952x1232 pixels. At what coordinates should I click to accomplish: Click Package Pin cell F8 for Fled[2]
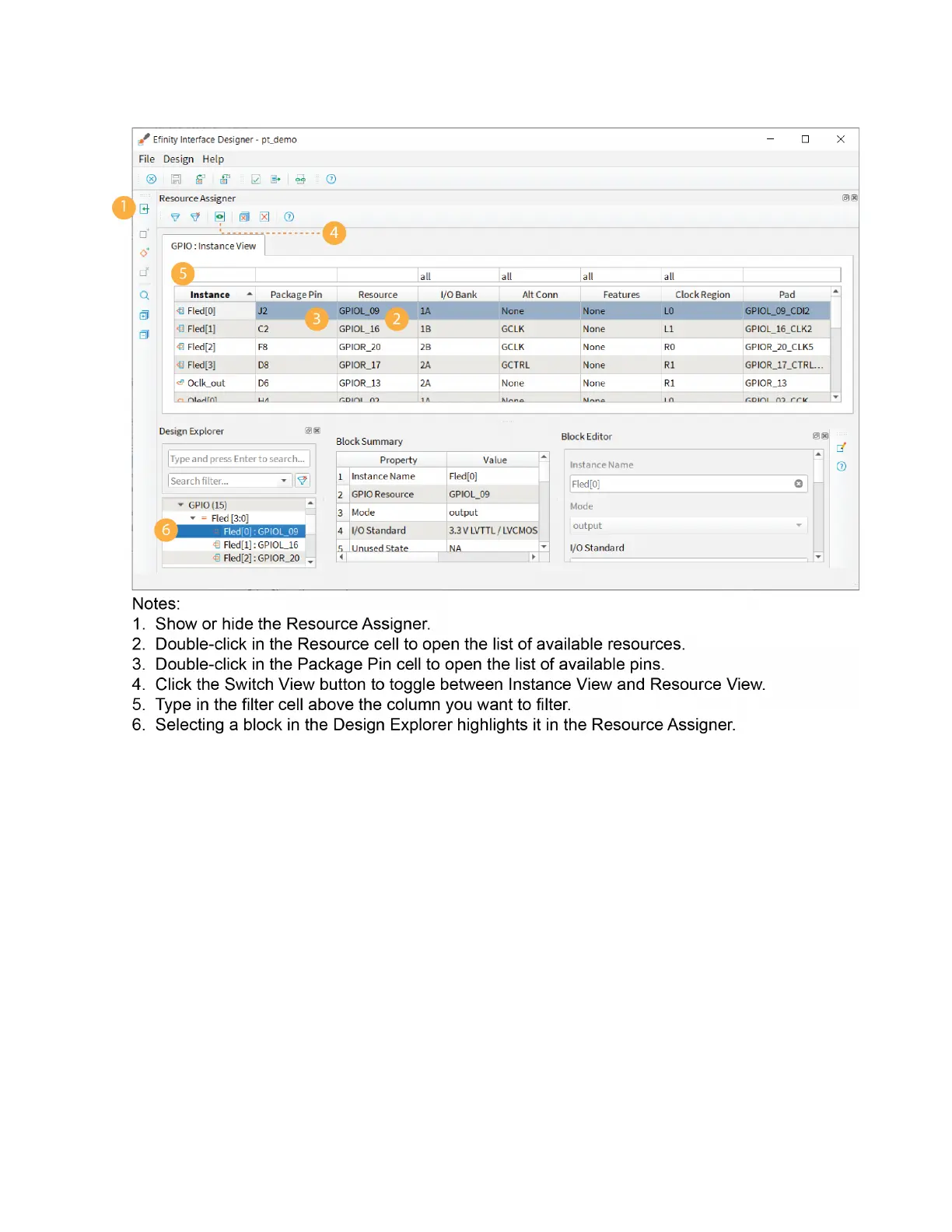(296, 347)
